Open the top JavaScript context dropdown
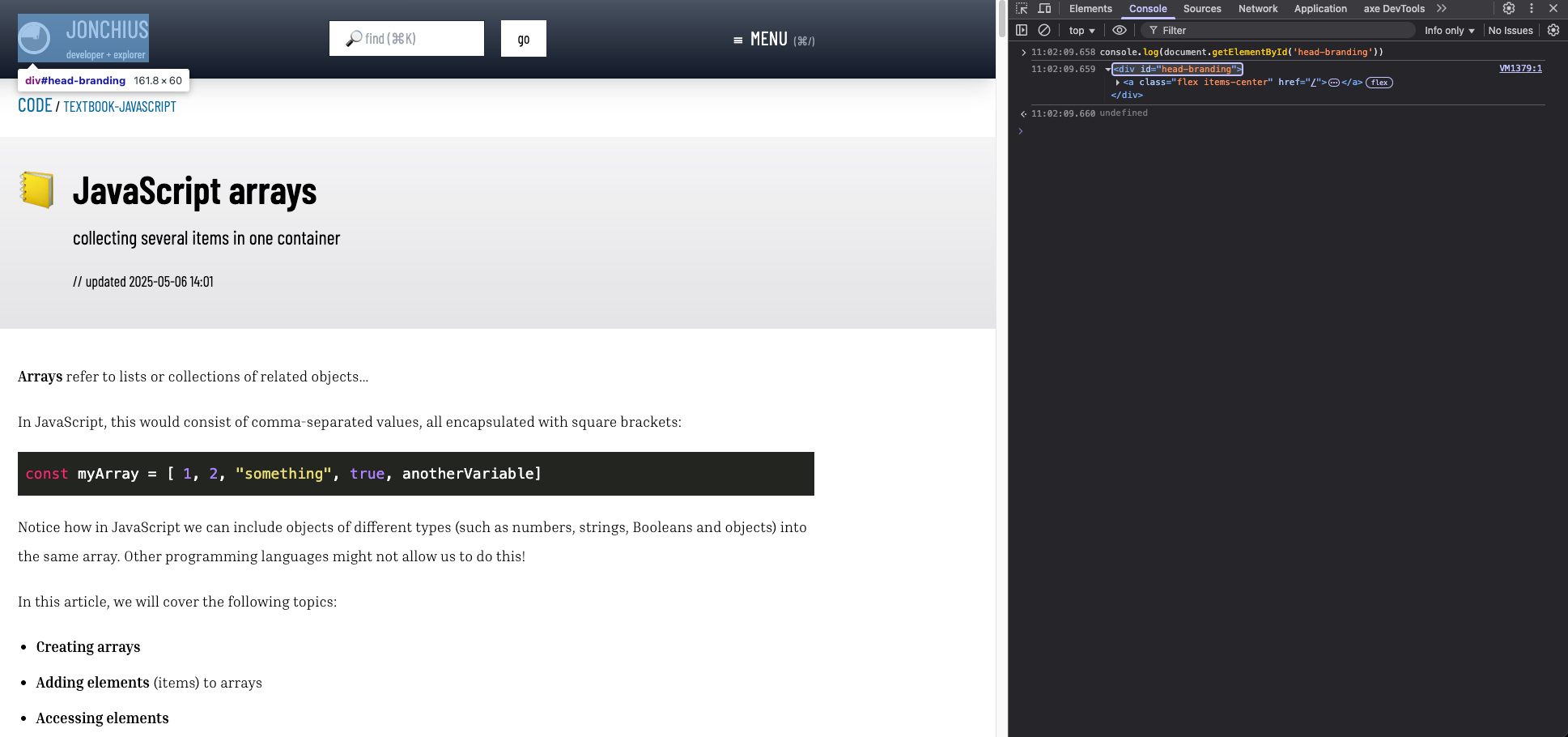The image size is (1568, 737). (x=1081, y=31)
